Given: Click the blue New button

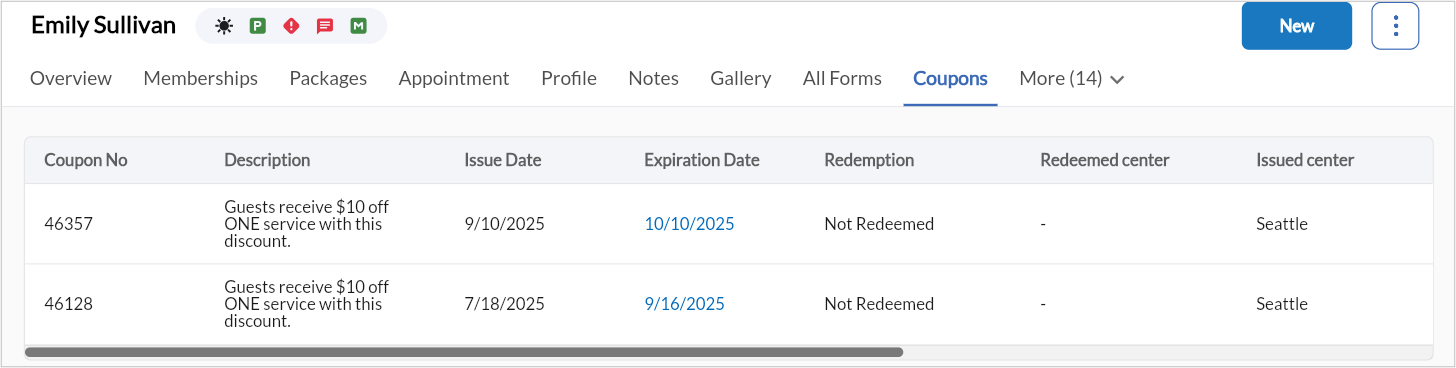Looking at the screenshot, I should point(1296,26).
